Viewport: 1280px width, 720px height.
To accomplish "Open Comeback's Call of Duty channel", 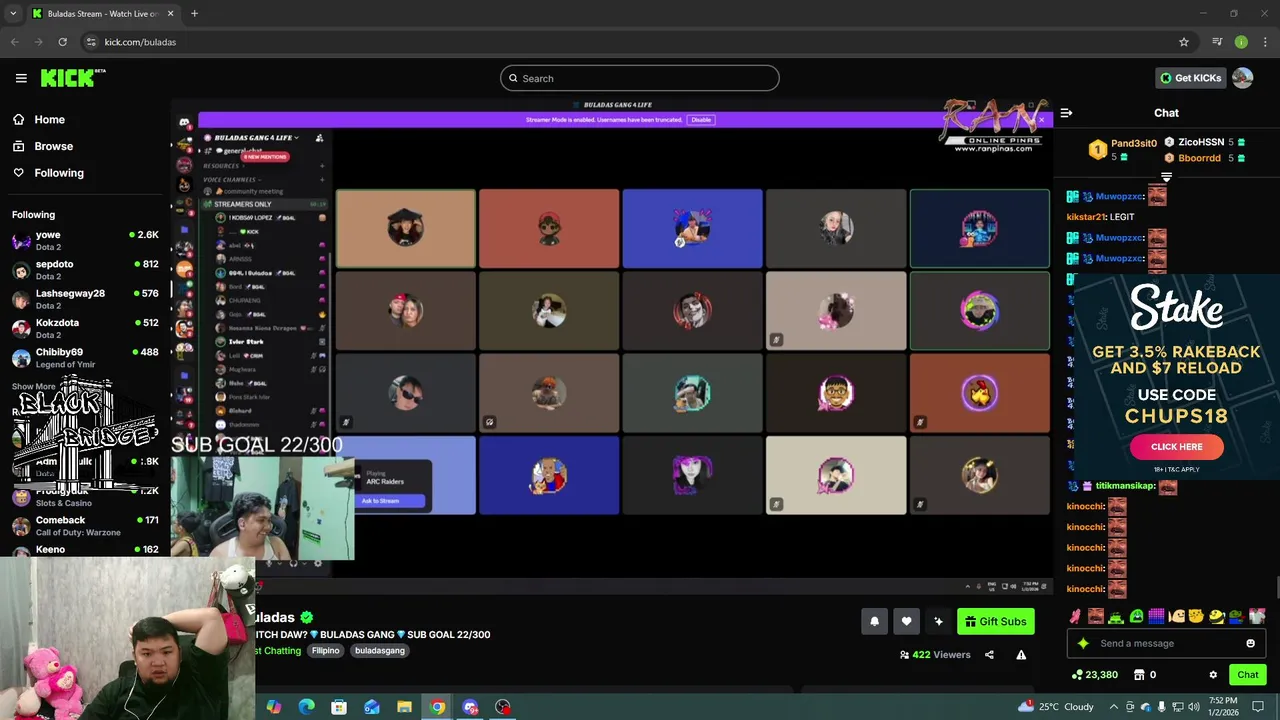I will [x=85, y=526].
